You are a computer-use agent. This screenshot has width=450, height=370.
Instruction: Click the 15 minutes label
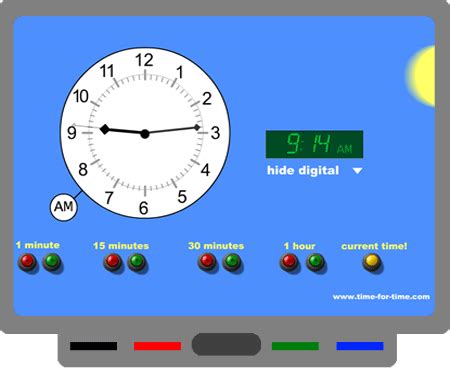121,246
